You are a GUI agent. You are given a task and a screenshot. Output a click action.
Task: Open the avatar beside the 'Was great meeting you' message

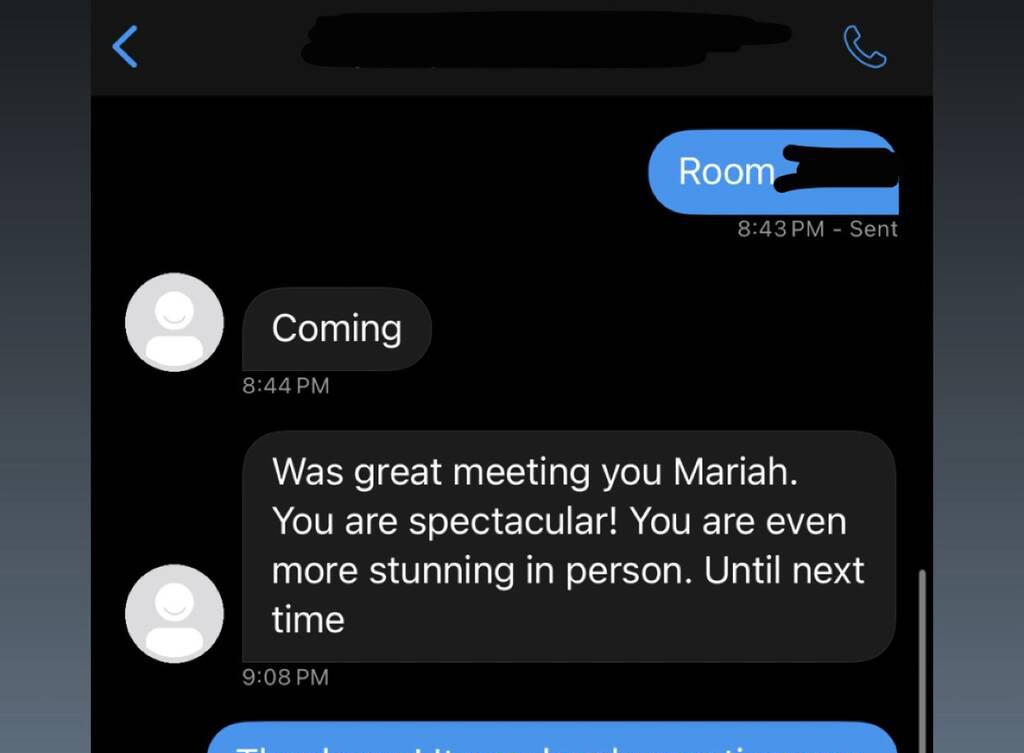(x=174, y=614)
